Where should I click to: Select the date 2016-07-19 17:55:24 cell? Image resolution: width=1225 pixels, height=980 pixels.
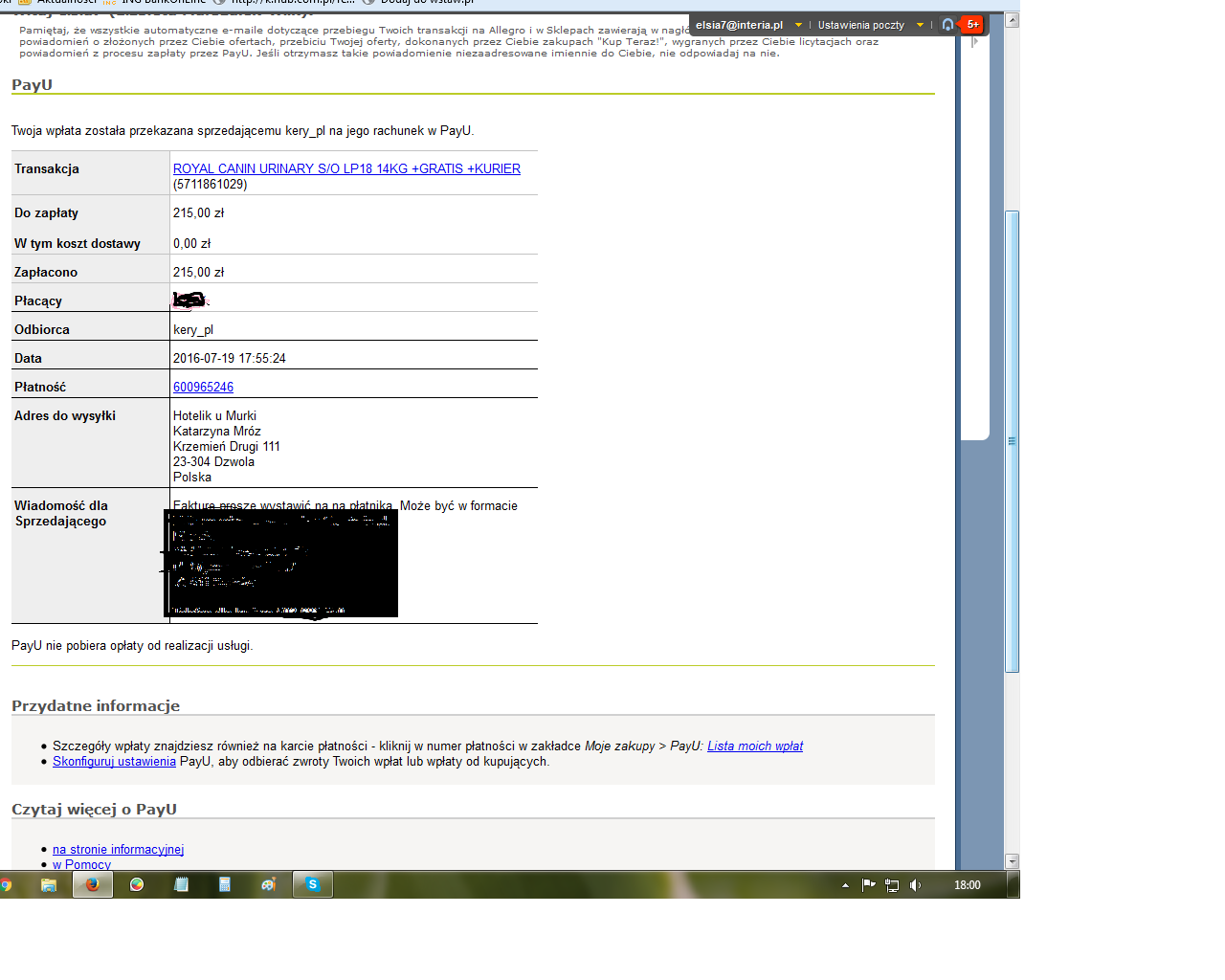230,358
